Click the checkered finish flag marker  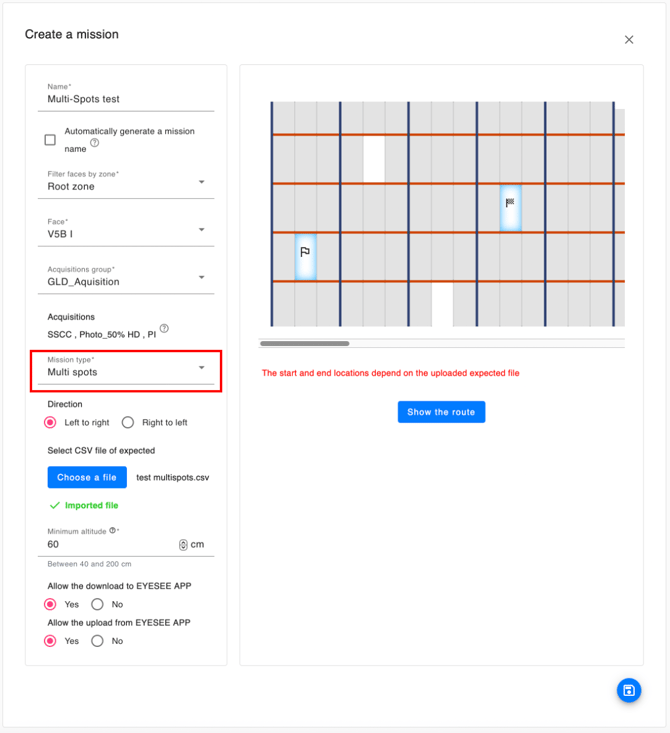tap(510, 204)
